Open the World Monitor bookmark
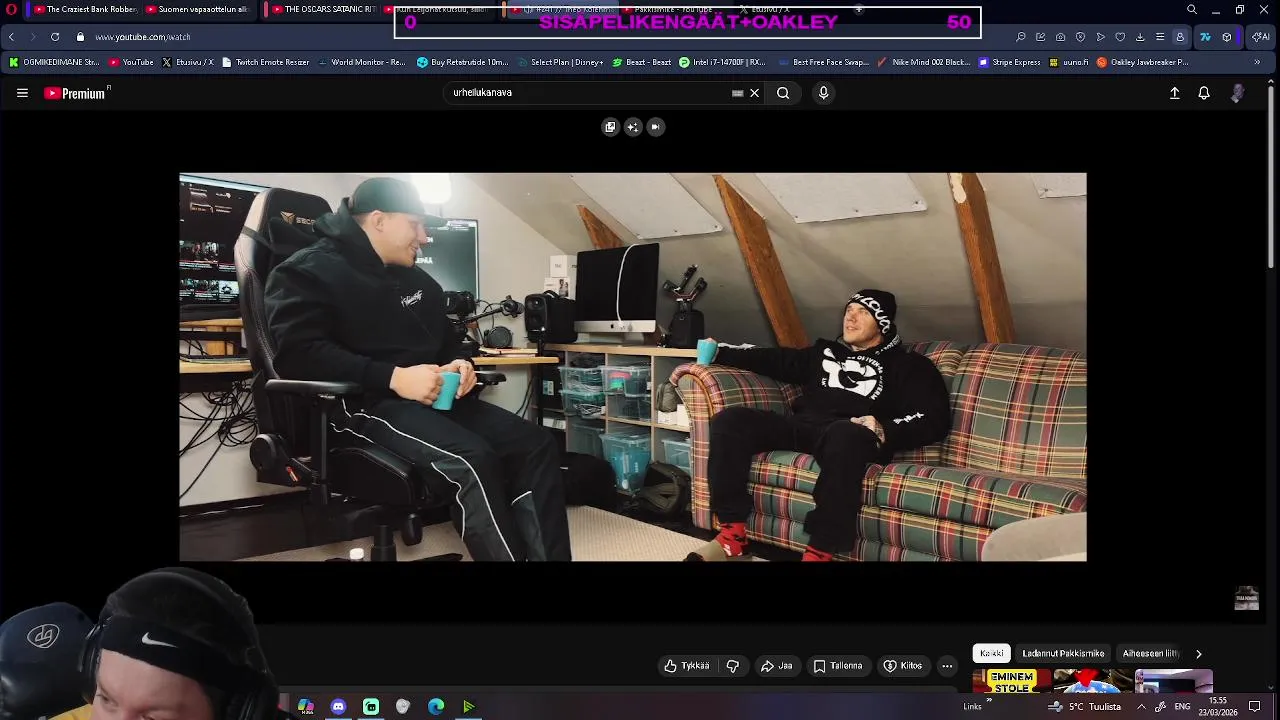 [361, 62]
